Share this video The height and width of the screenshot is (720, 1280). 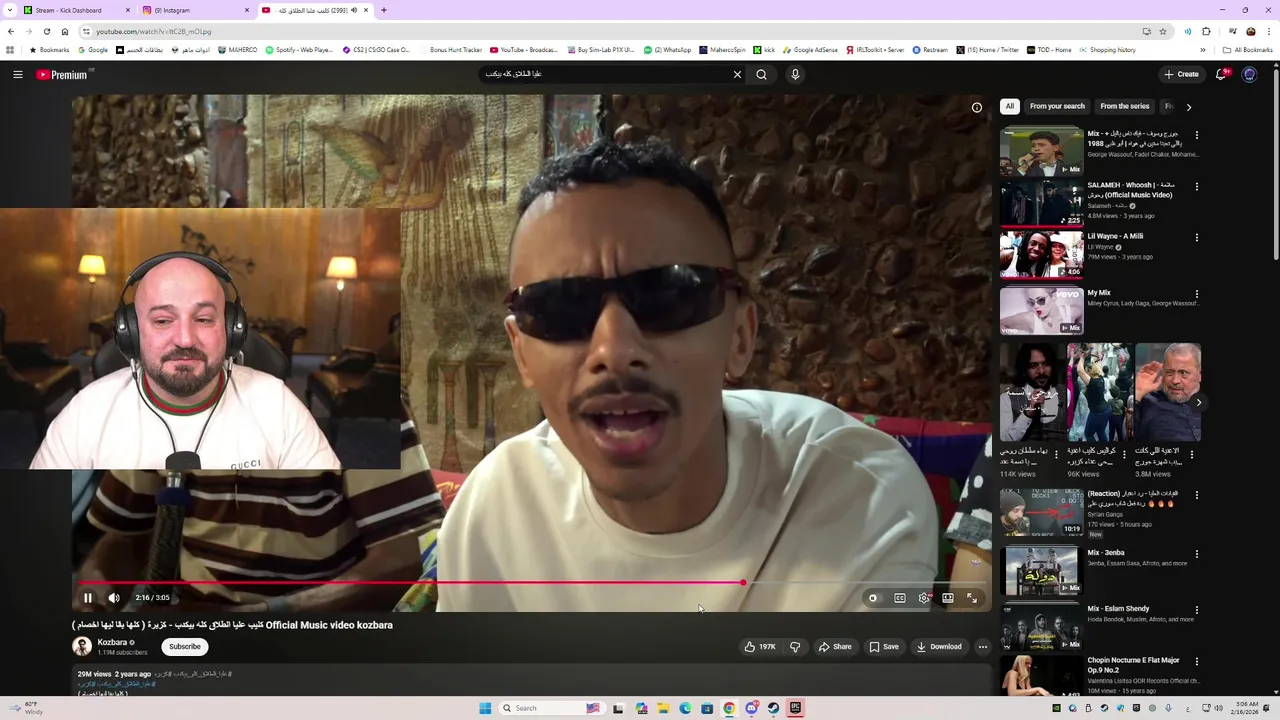click(x=835, y=647)
